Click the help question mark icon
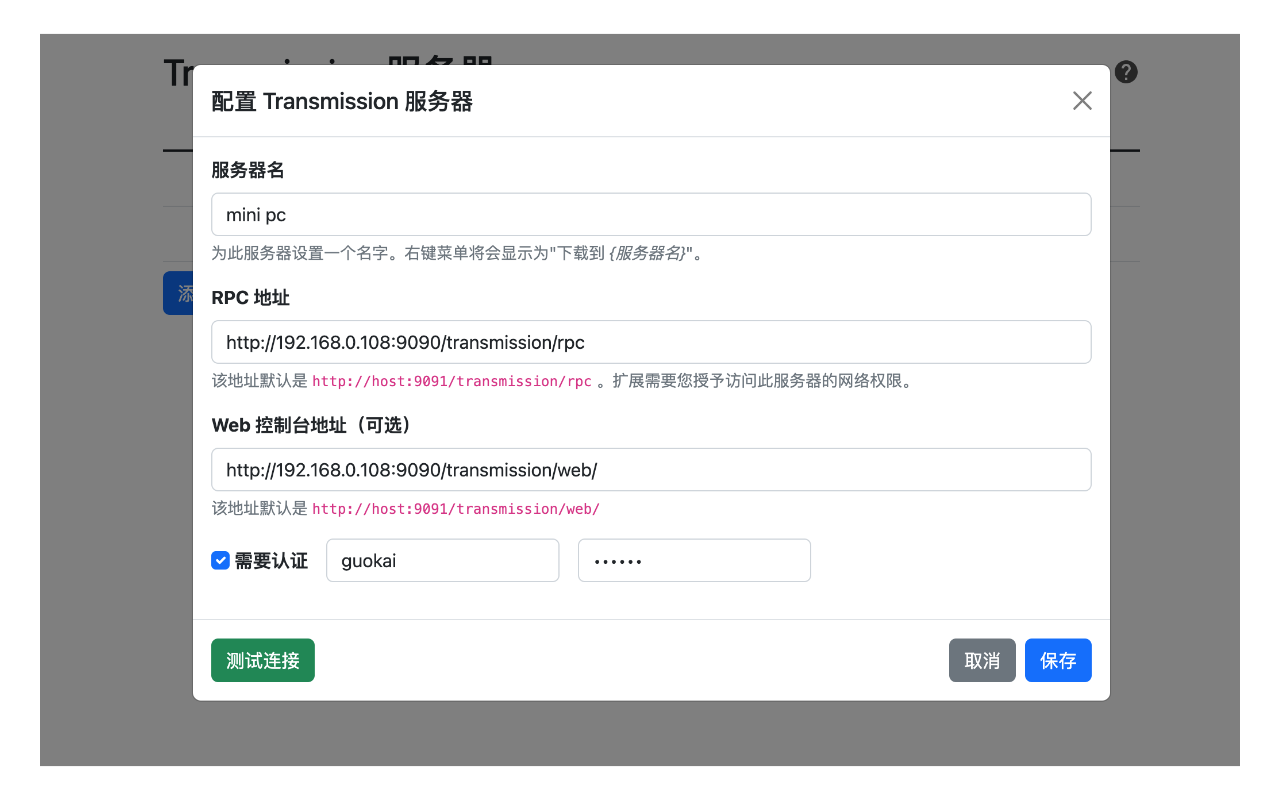Image resolution: width=1280 pixels, height=800 pixels. pos(1125,72)
